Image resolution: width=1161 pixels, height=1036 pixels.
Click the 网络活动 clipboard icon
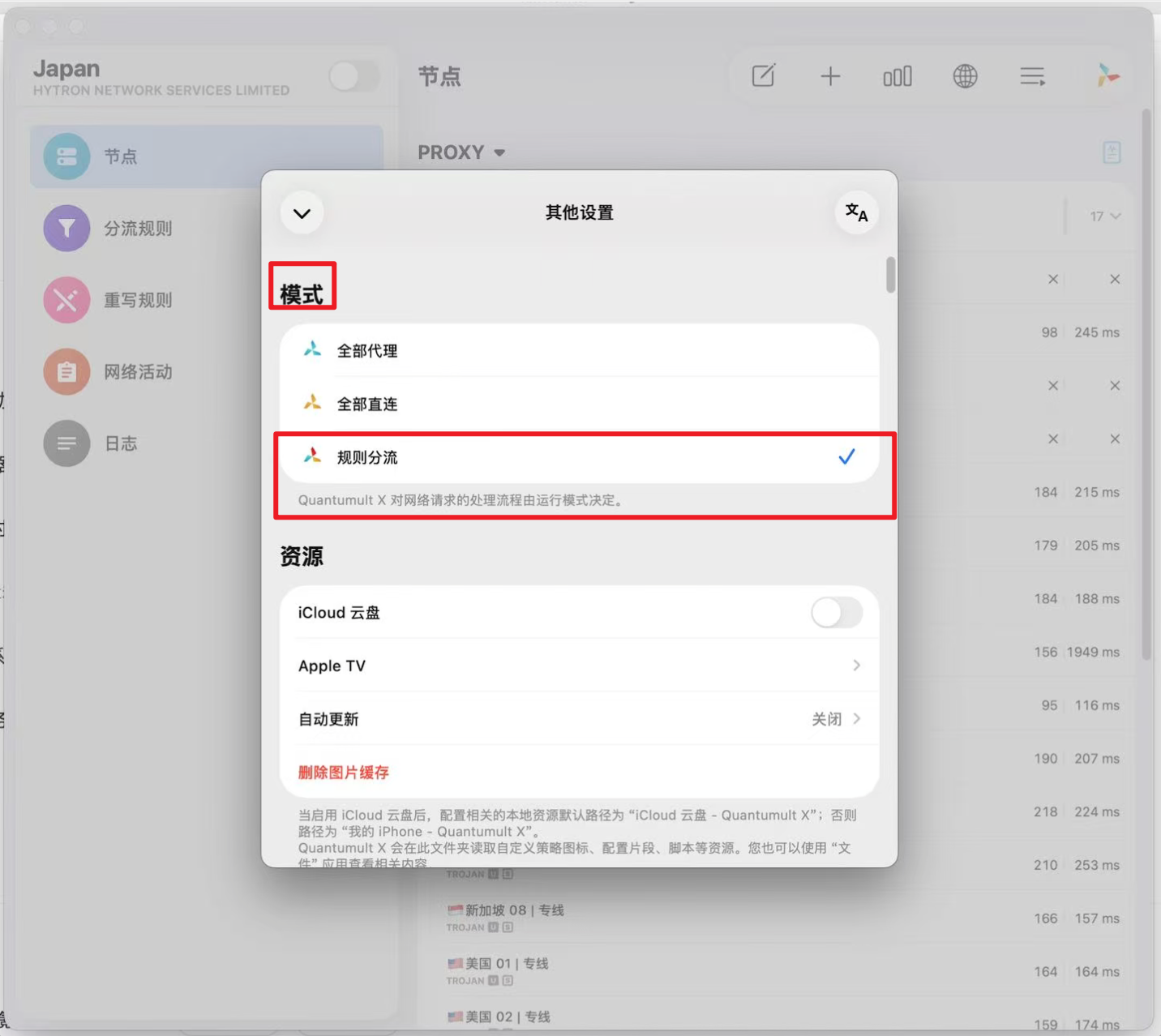pyautogui.click(x=66, y=372)
